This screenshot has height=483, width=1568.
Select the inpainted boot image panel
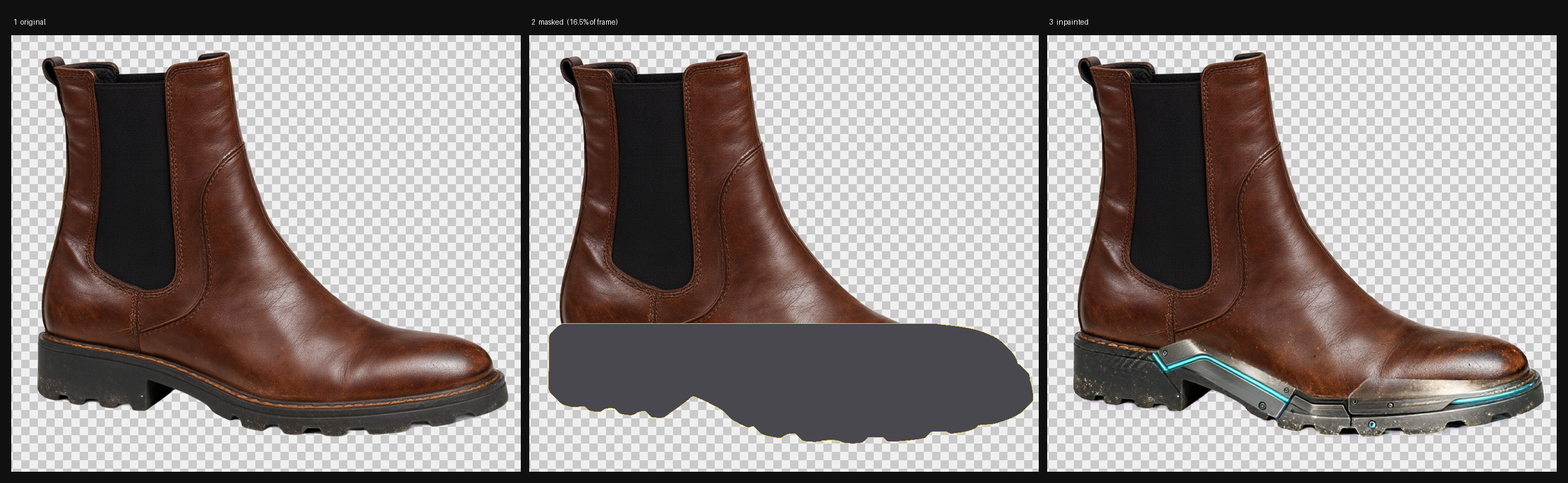(1302, 253)
